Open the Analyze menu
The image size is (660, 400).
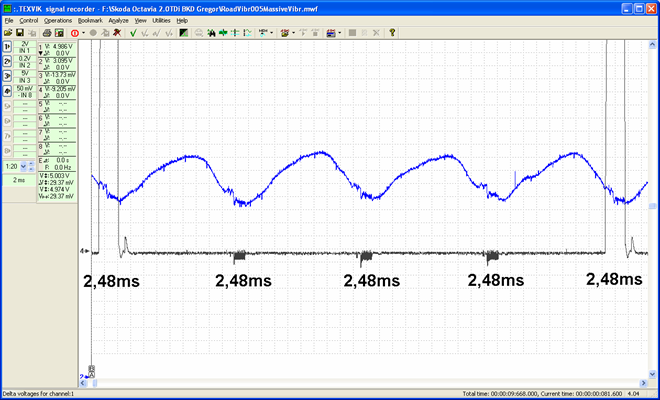(118, 20)
